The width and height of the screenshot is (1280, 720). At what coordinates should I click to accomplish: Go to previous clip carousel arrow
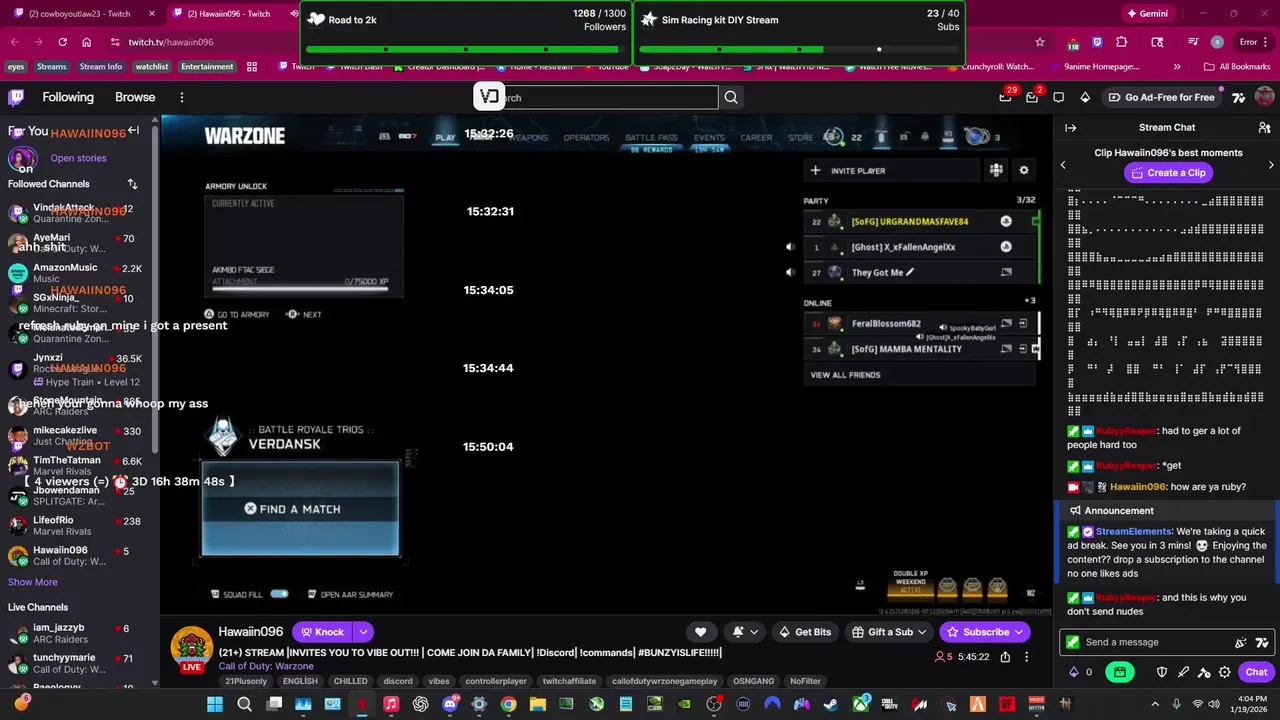click(x=1063, y=165)
